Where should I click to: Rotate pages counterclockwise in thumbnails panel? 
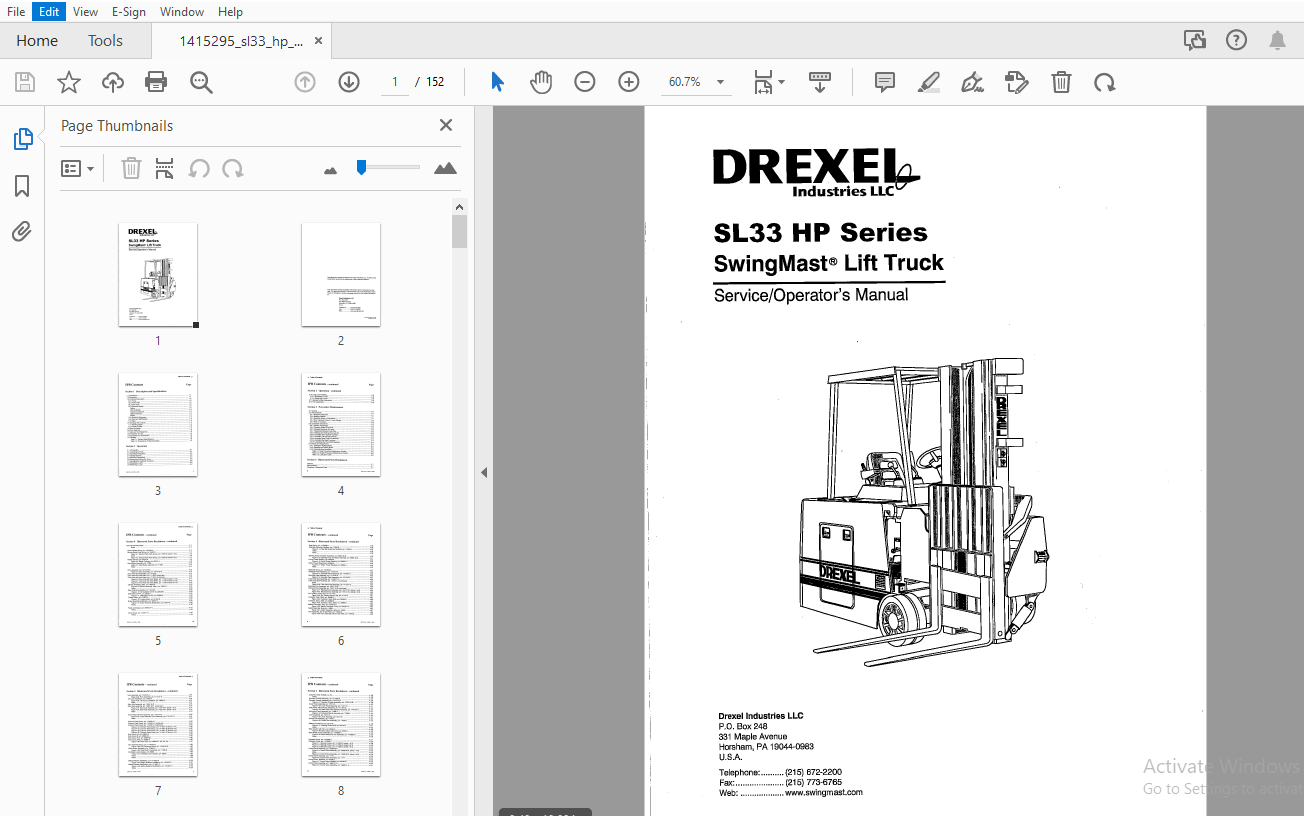(x=199, y=169)
